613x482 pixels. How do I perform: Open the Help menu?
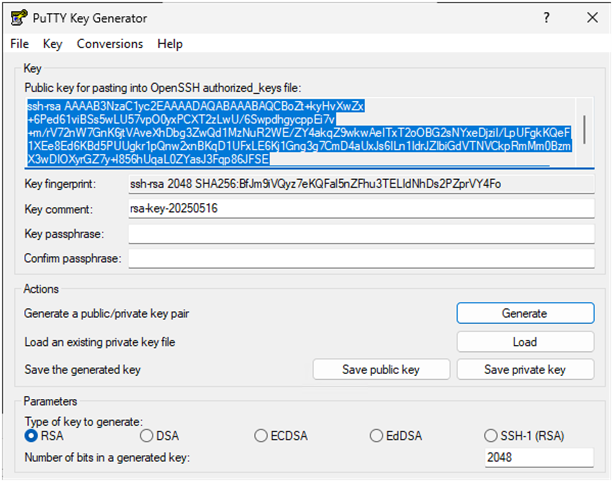[170, 44]
